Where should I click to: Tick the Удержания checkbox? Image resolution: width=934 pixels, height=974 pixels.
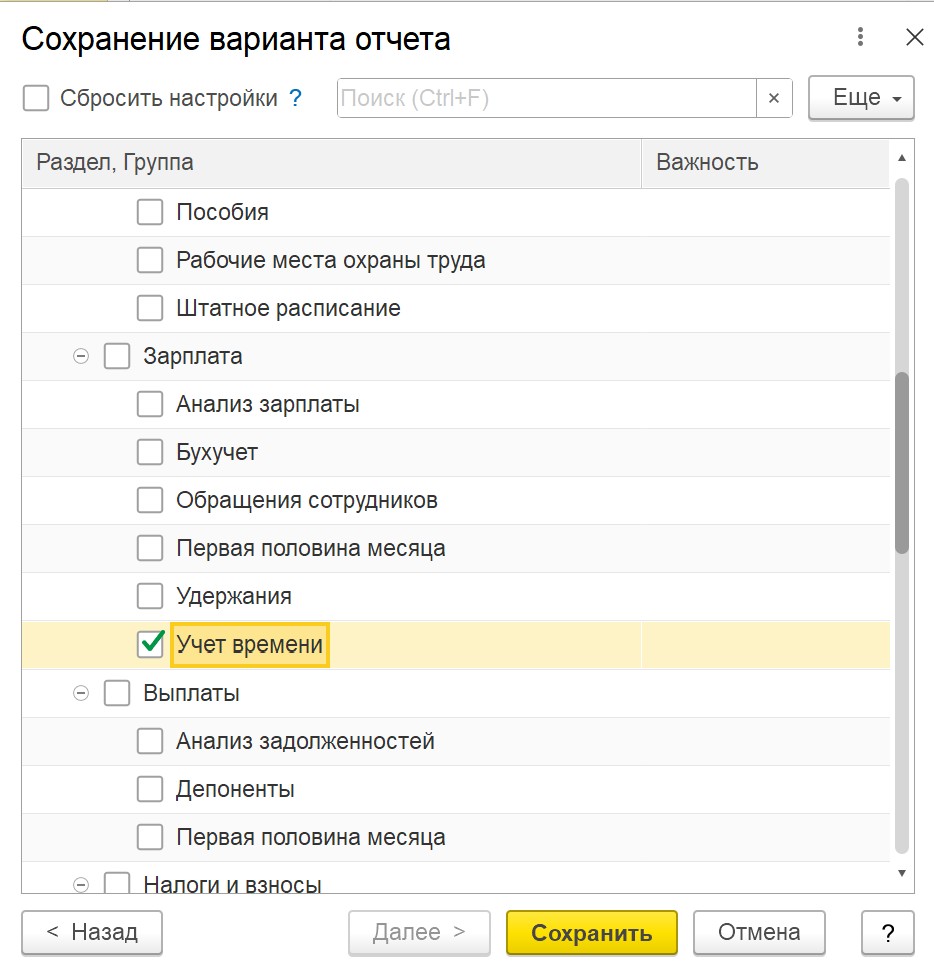point(150,596)
